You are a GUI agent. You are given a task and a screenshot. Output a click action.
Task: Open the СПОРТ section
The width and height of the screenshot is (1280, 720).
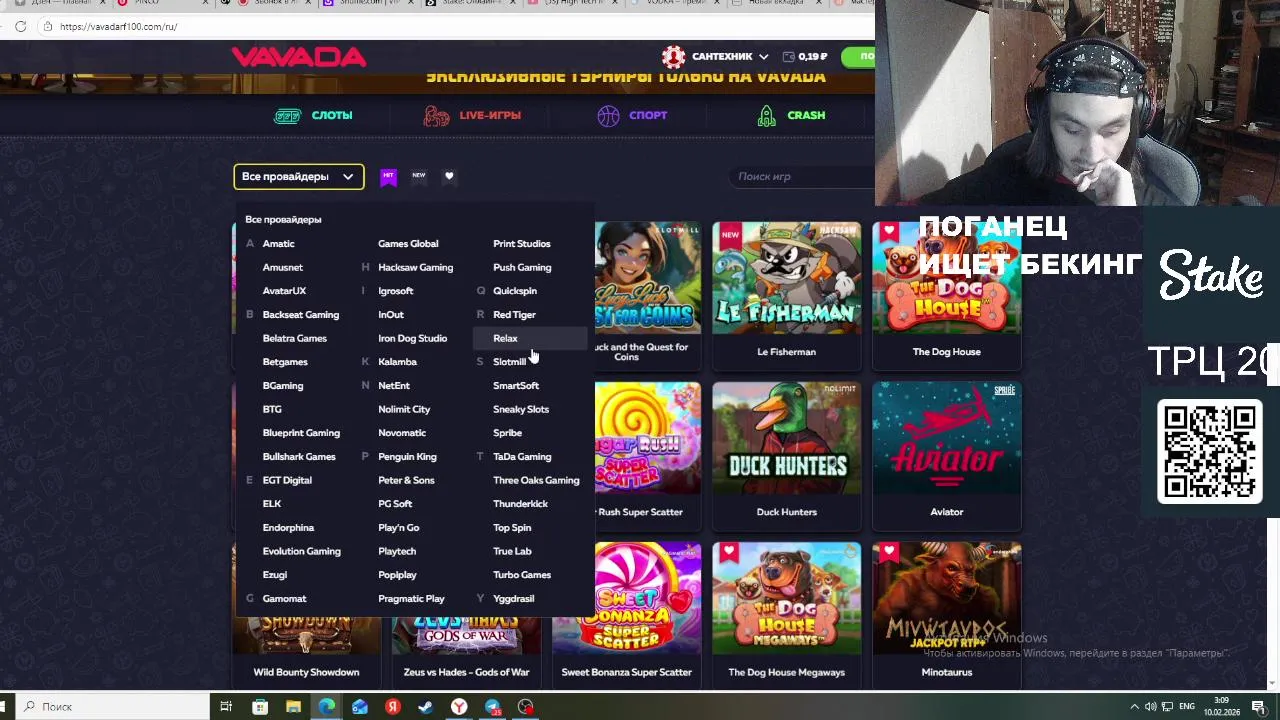click(648, 115)
